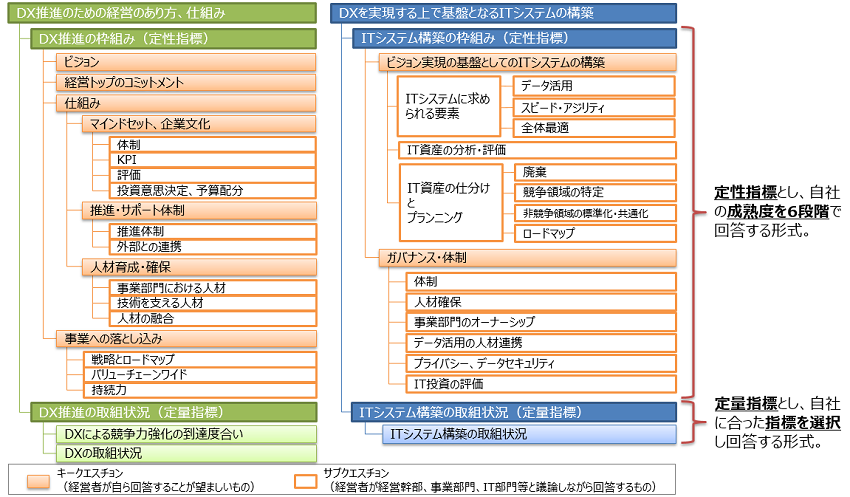The image size is (850, 497).
Task: Click the standalone 'データ活用' box
Action: point(594,86)
